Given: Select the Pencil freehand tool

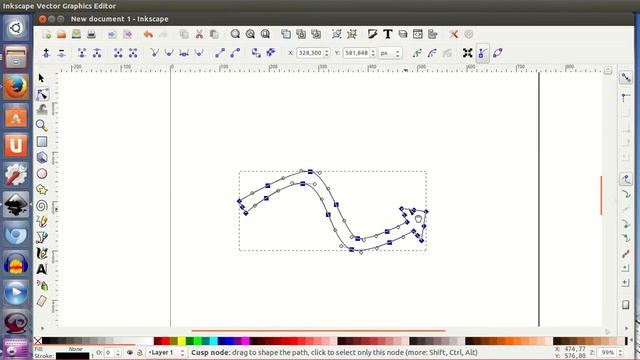Looking at the screenshot, I should pyautogui.click(x=42, y=221).
